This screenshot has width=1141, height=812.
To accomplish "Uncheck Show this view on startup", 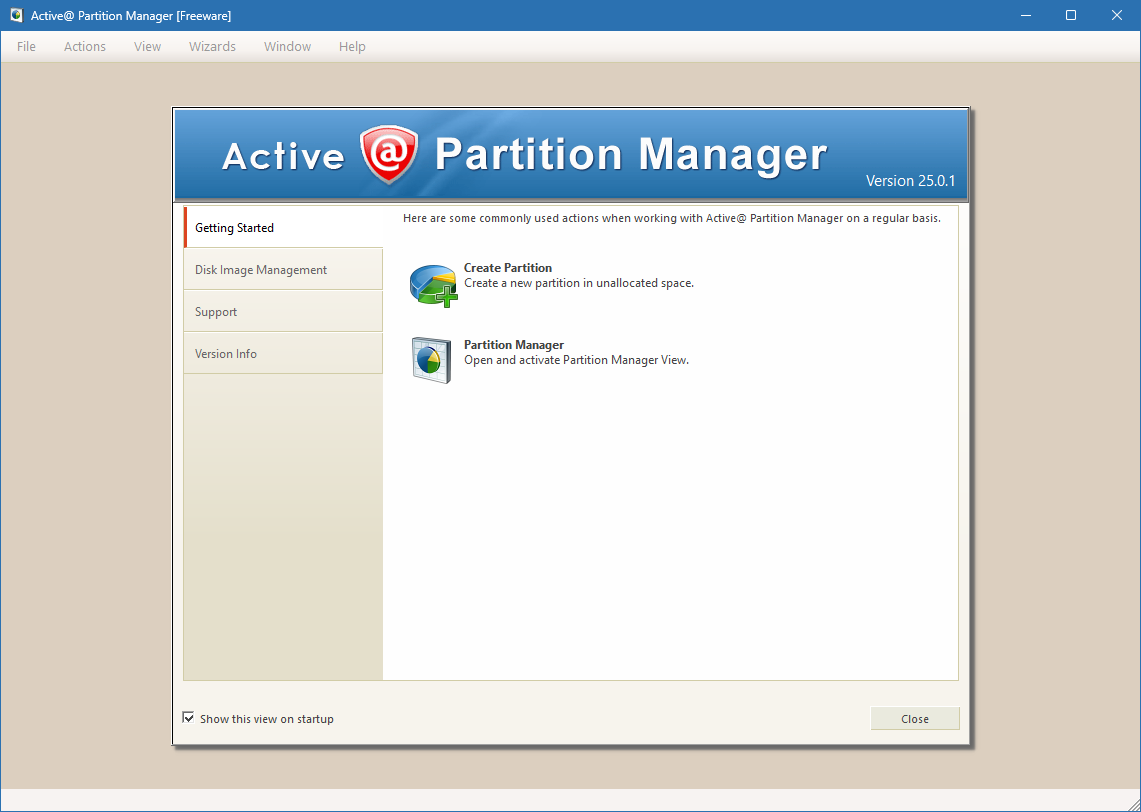I will pos(188,718).
